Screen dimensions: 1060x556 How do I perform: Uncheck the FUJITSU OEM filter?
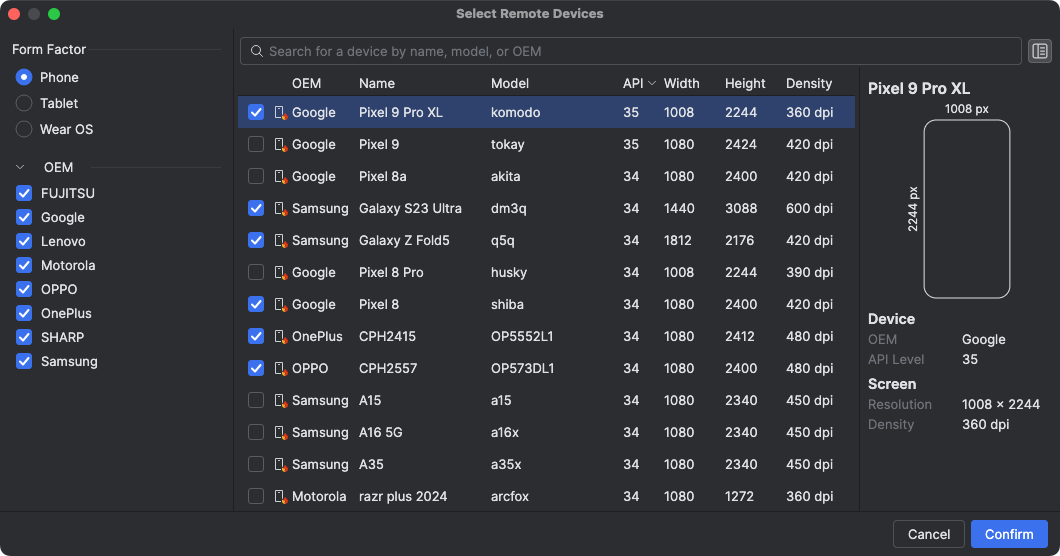coord(25,193)
